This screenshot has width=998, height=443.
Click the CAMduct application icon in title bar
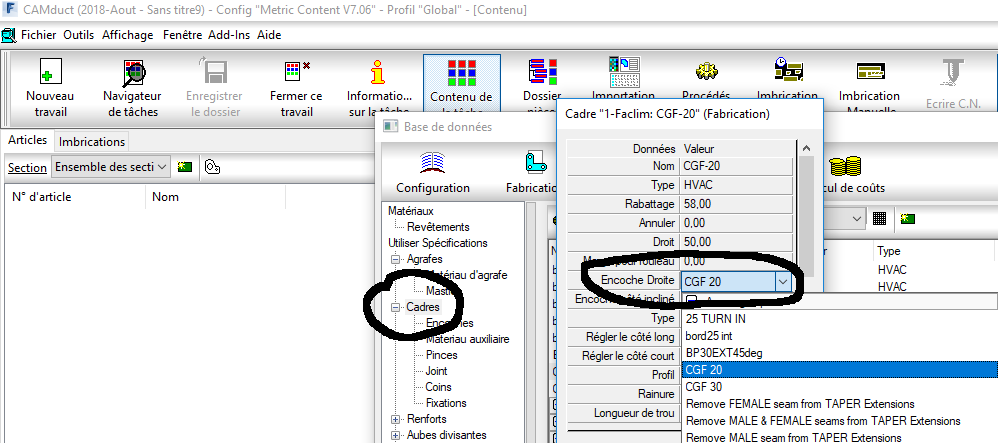pos(10,10)
